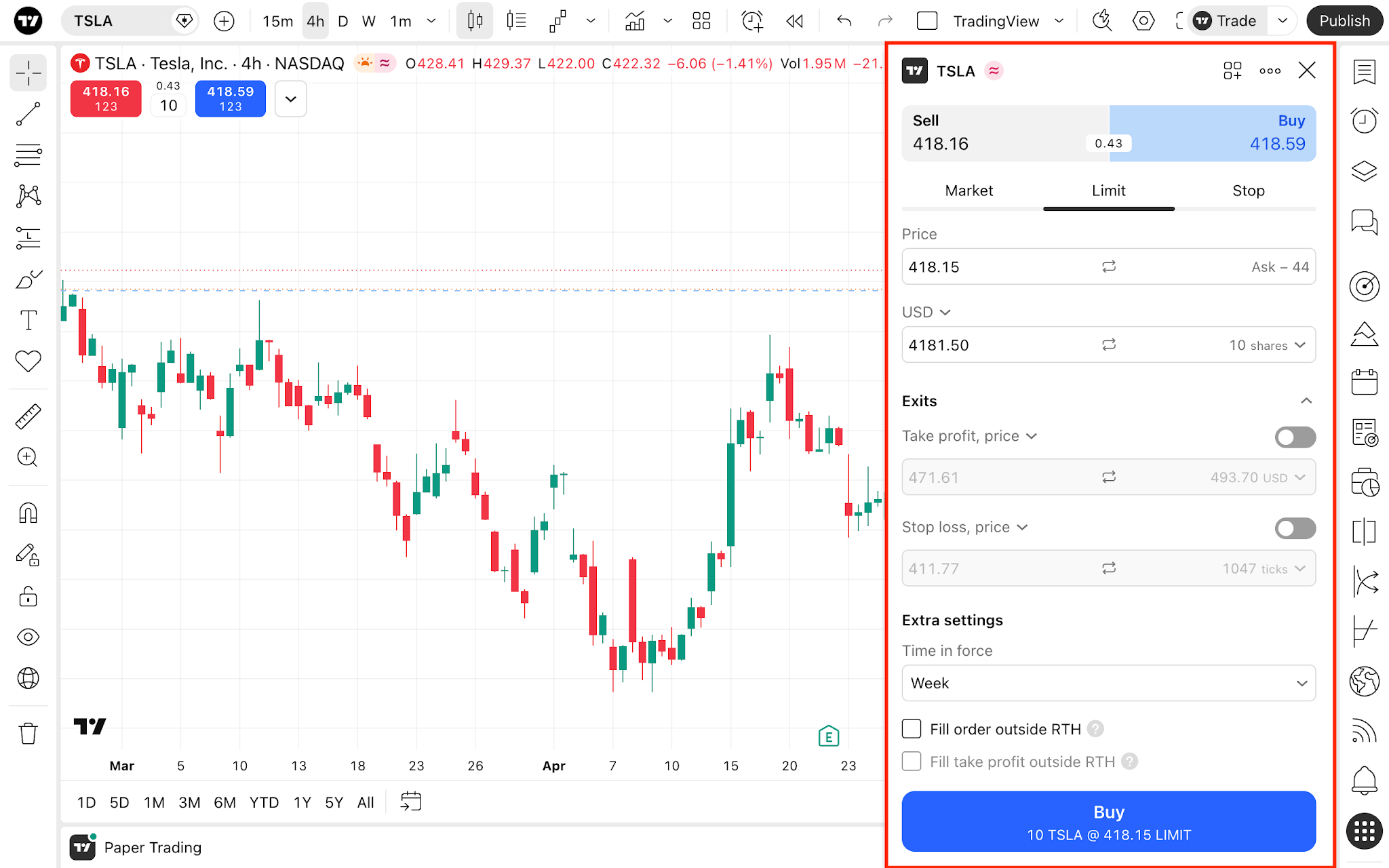Enable the Take profit toggle
The image size is (1389, 868).
1295,437
